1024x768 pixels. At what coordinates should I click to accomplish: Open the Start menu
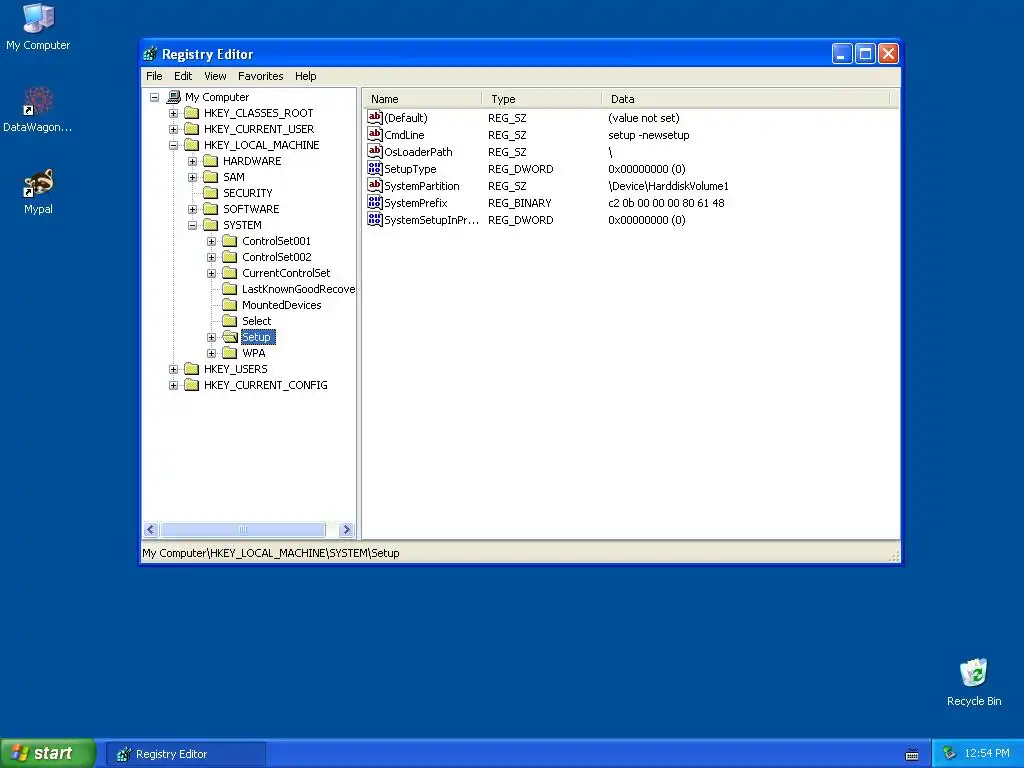pos(48,753)
